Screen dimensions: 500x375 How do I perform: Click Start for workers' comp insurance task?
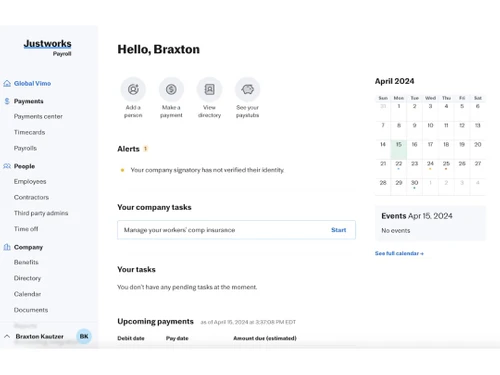click(338, 230)
